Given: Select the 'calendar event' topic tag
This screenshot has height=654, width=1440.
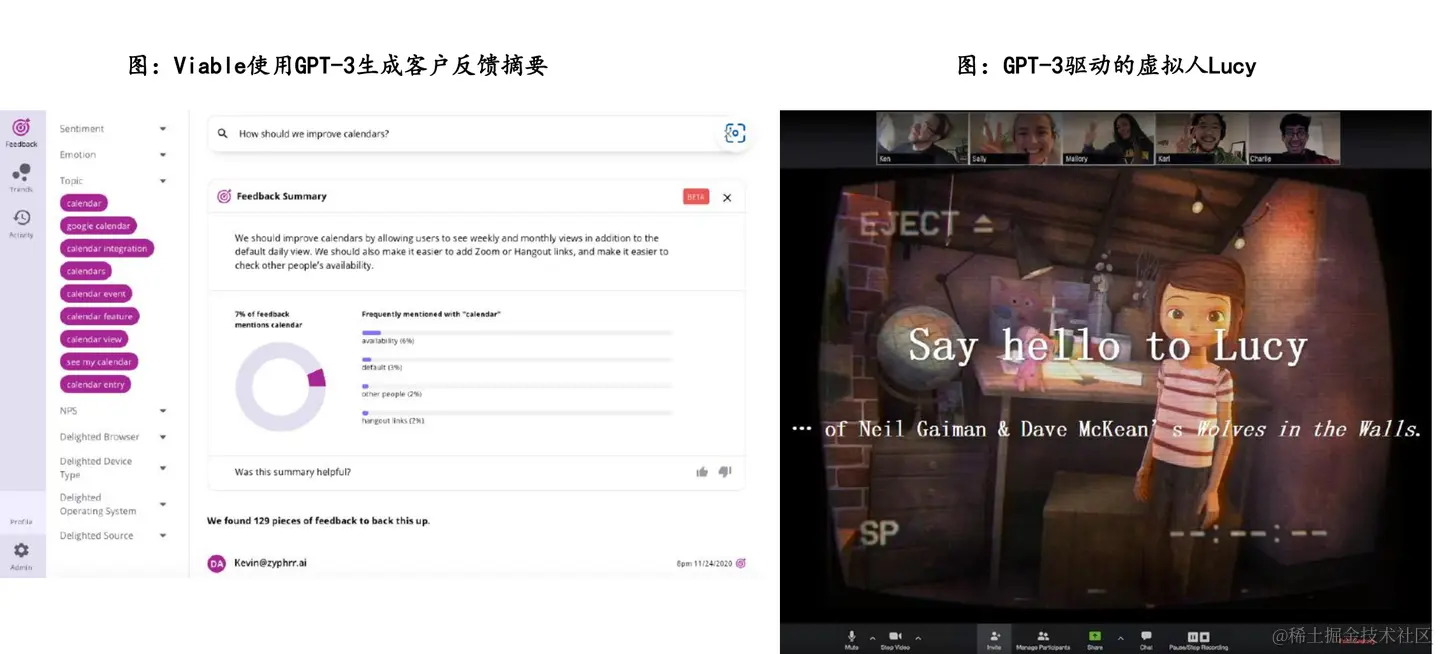Looking at the screenshot, I should pos(96,294).
